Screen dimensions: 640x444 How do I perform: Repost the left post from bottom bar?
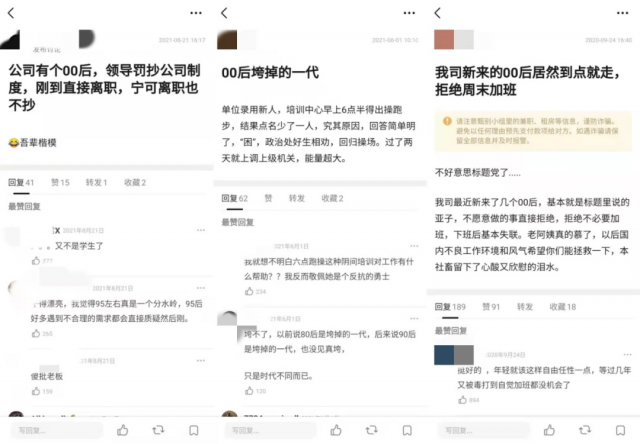pos(158,430)
